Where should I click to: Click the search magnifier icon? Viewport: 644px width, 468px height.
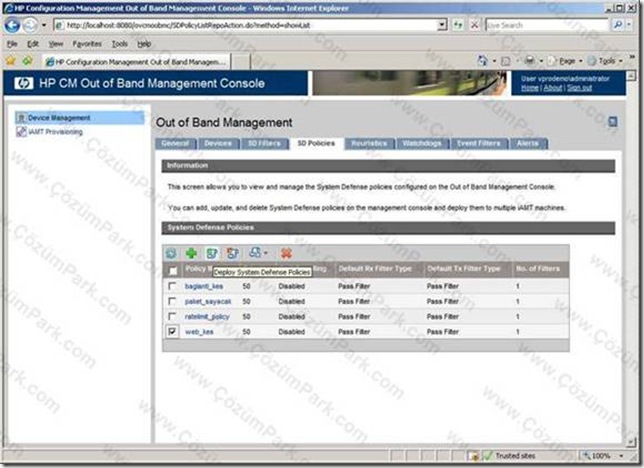click(617, 25)
